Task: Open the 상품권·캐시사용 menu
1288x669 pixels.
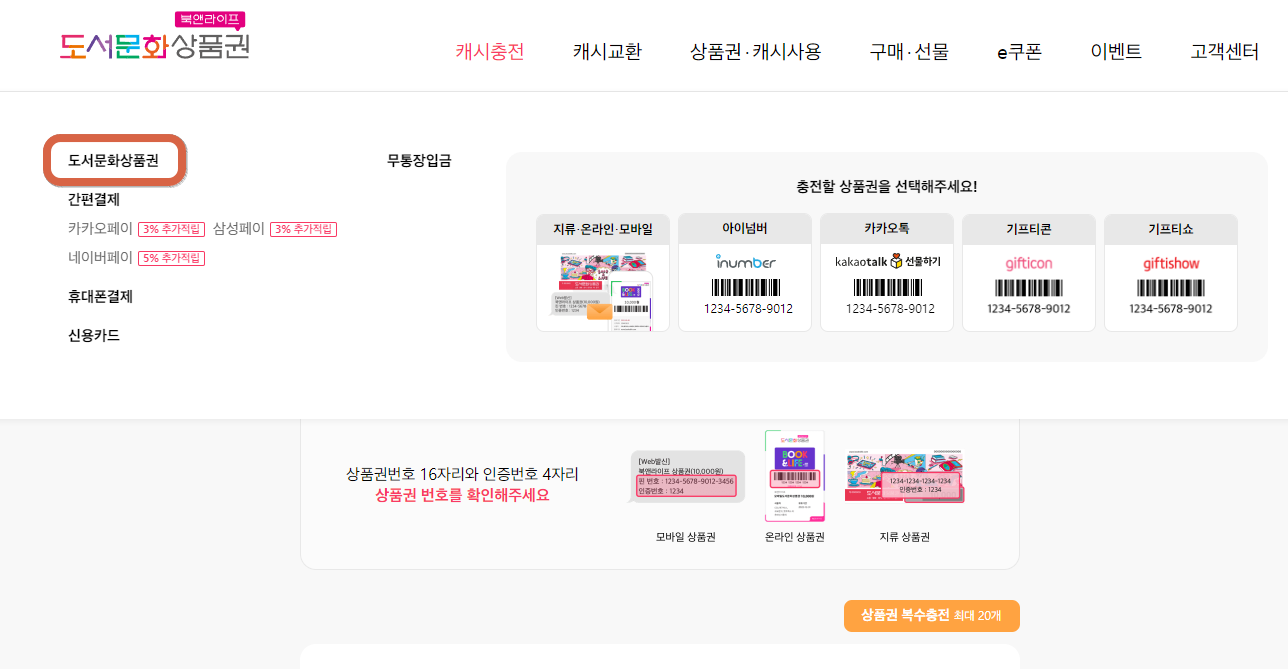Action: point(755,52)
